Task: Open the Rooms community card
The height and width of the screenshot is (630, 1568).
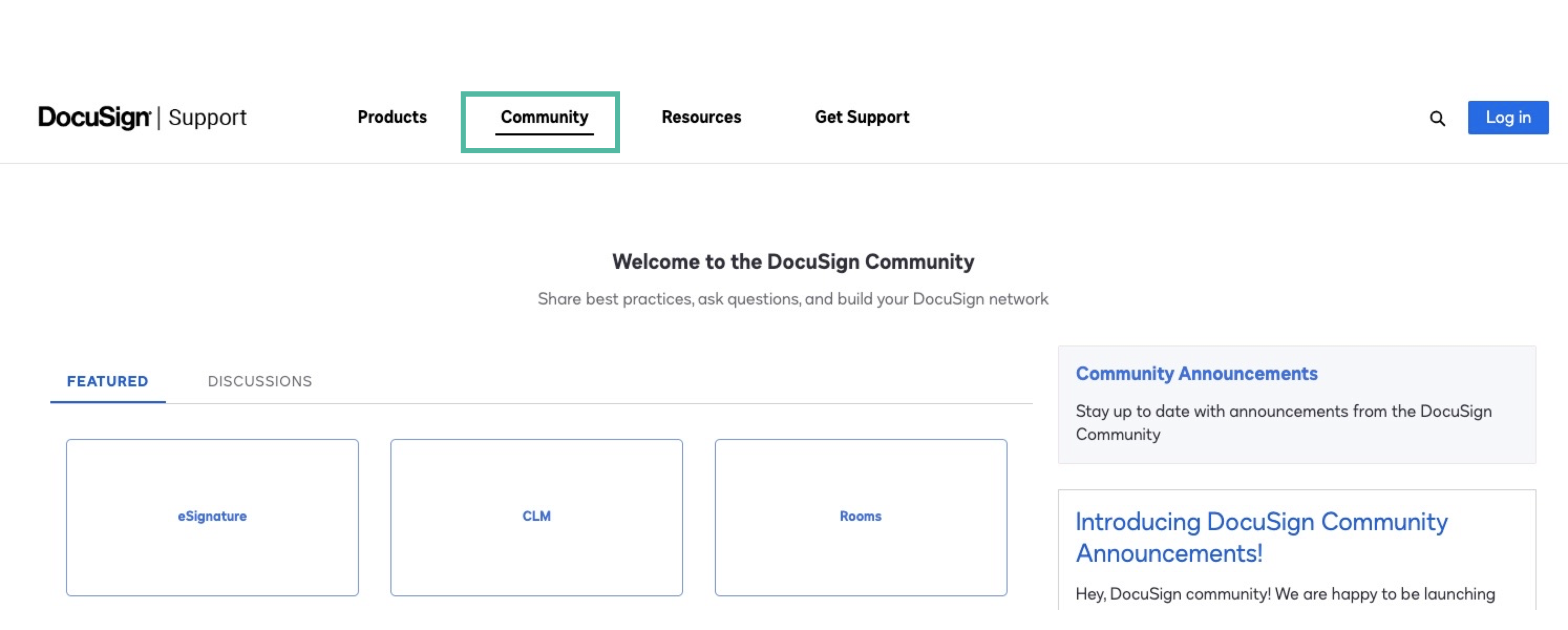Action: (x=861, y=517)
